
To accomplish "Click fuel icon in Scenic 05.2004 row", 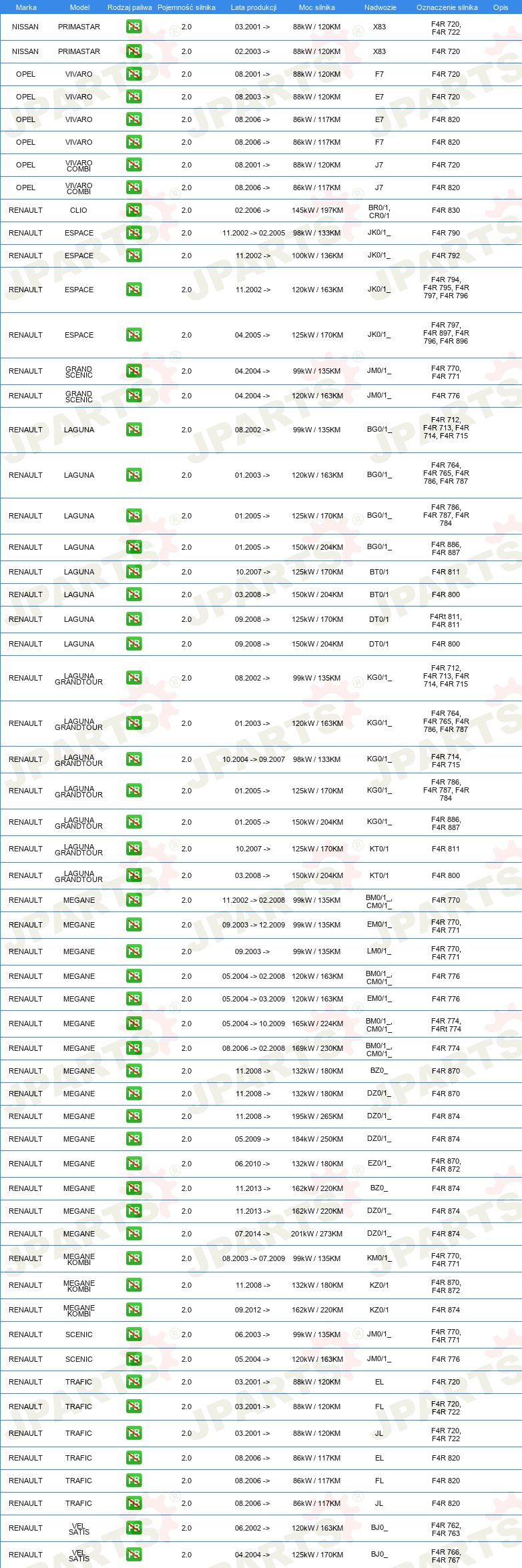I will [x=134, y=1359].
